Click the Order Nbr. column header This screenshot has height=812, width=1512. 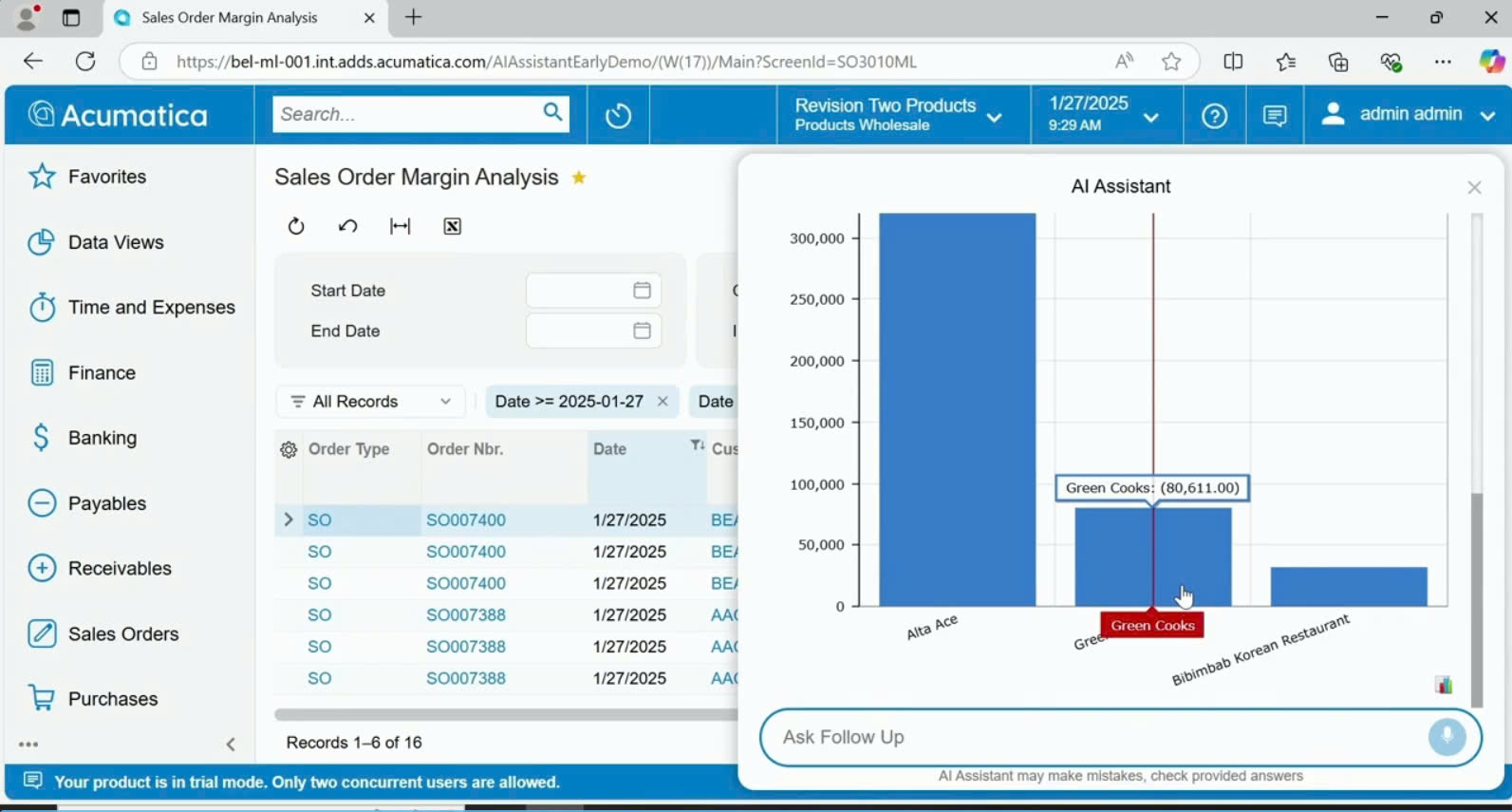click(465, 449)
